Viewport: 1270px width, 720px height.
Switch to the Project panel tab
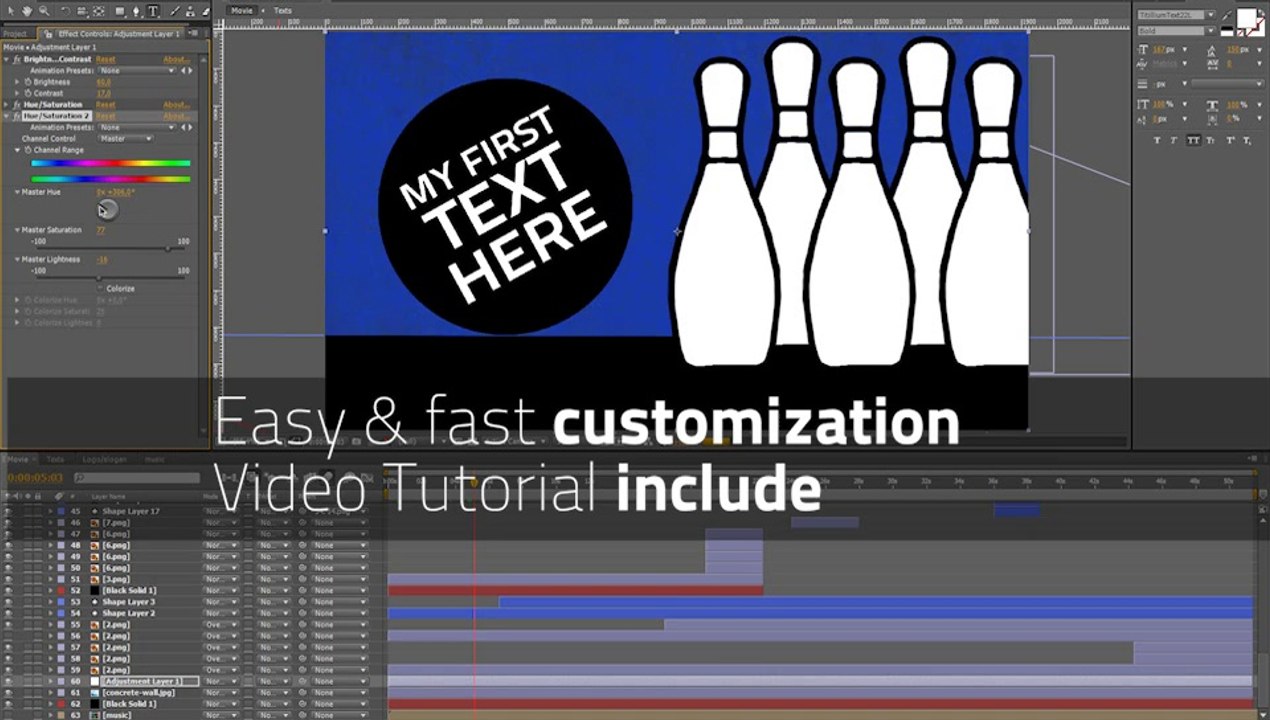pyautogui.click(x=14, y=34)
